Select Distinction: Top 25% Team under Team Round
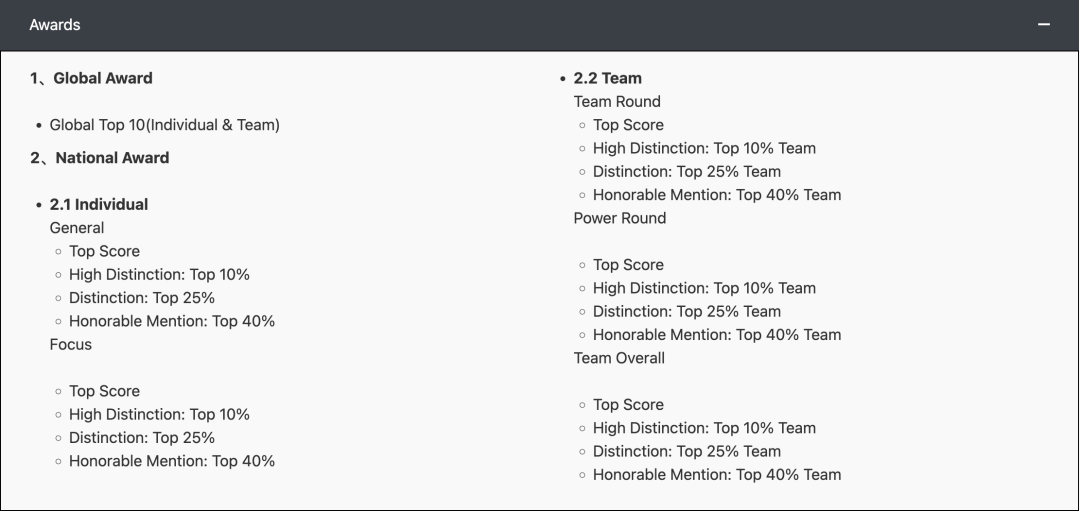Viewport: 1080px width, 511px height. tap(687, 171)
